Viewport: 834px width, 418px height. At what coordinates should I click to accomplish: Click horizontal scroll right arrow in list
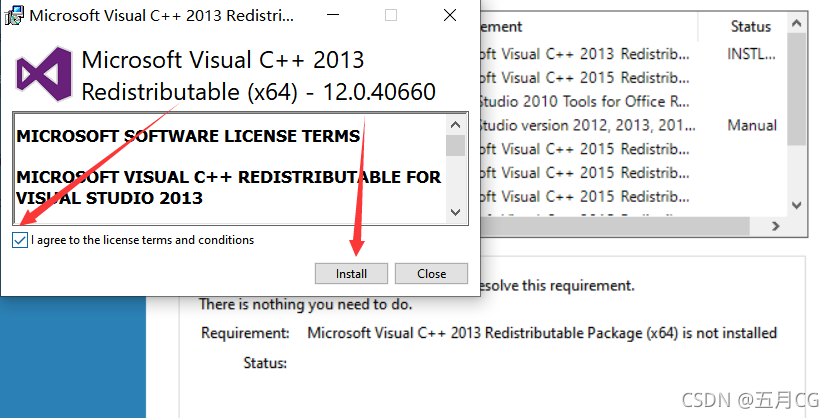(x=775, y=226)
